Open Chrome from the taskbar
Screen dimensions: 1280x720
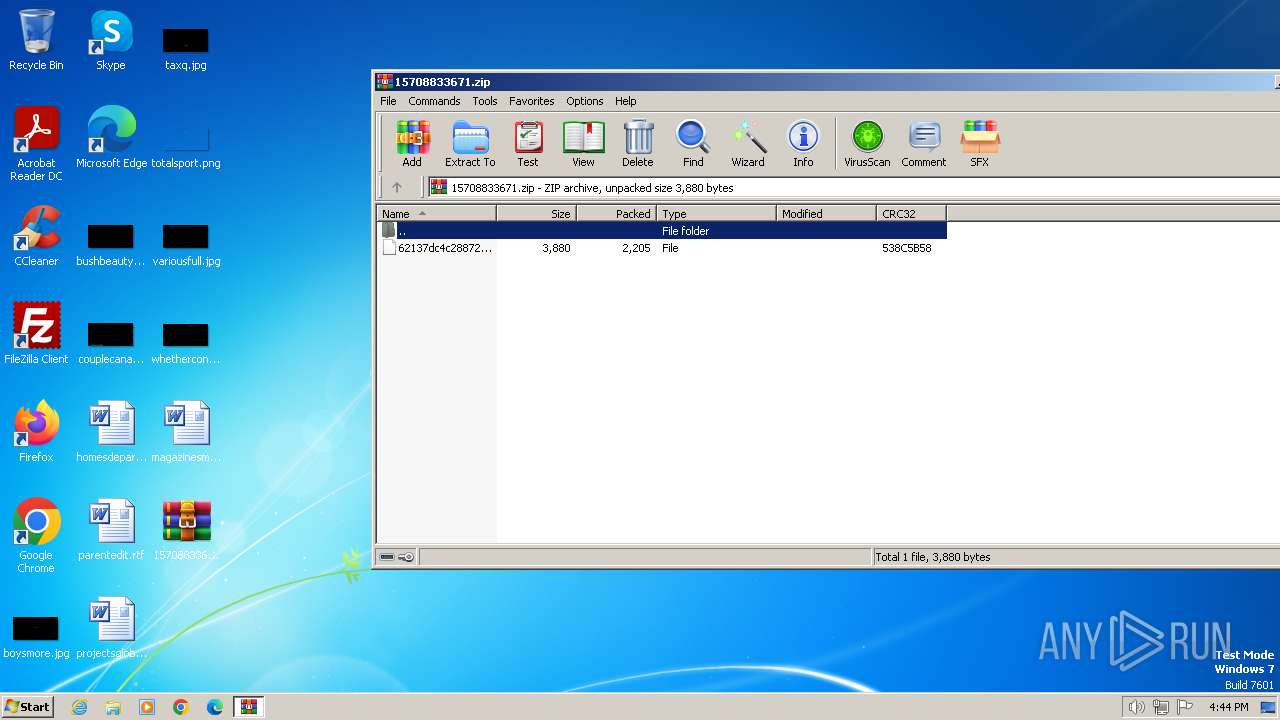coord(181,707)
